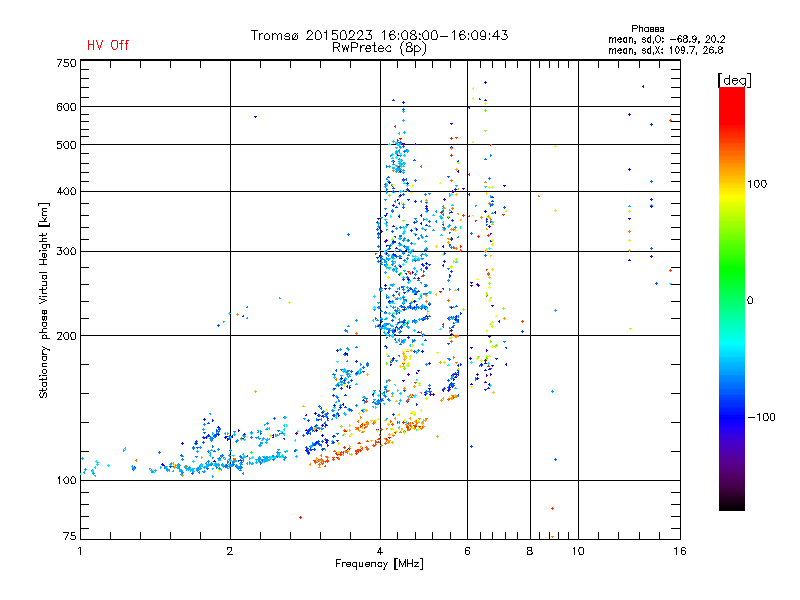Click the black bottom of the colorbar

click(x=732, y=503)
